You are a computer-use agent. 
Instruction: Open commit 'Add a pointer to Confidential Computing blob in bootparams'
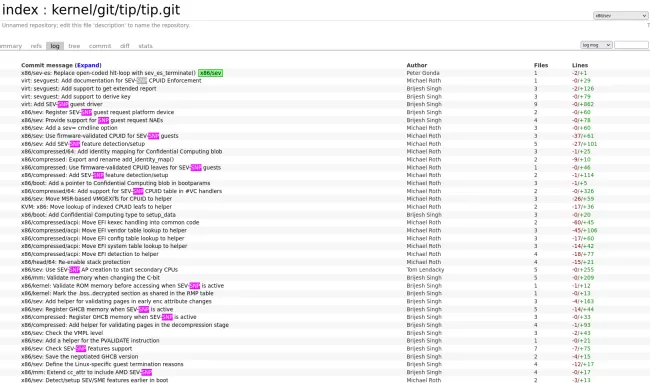pyautogui.click(x=116, y=183)
